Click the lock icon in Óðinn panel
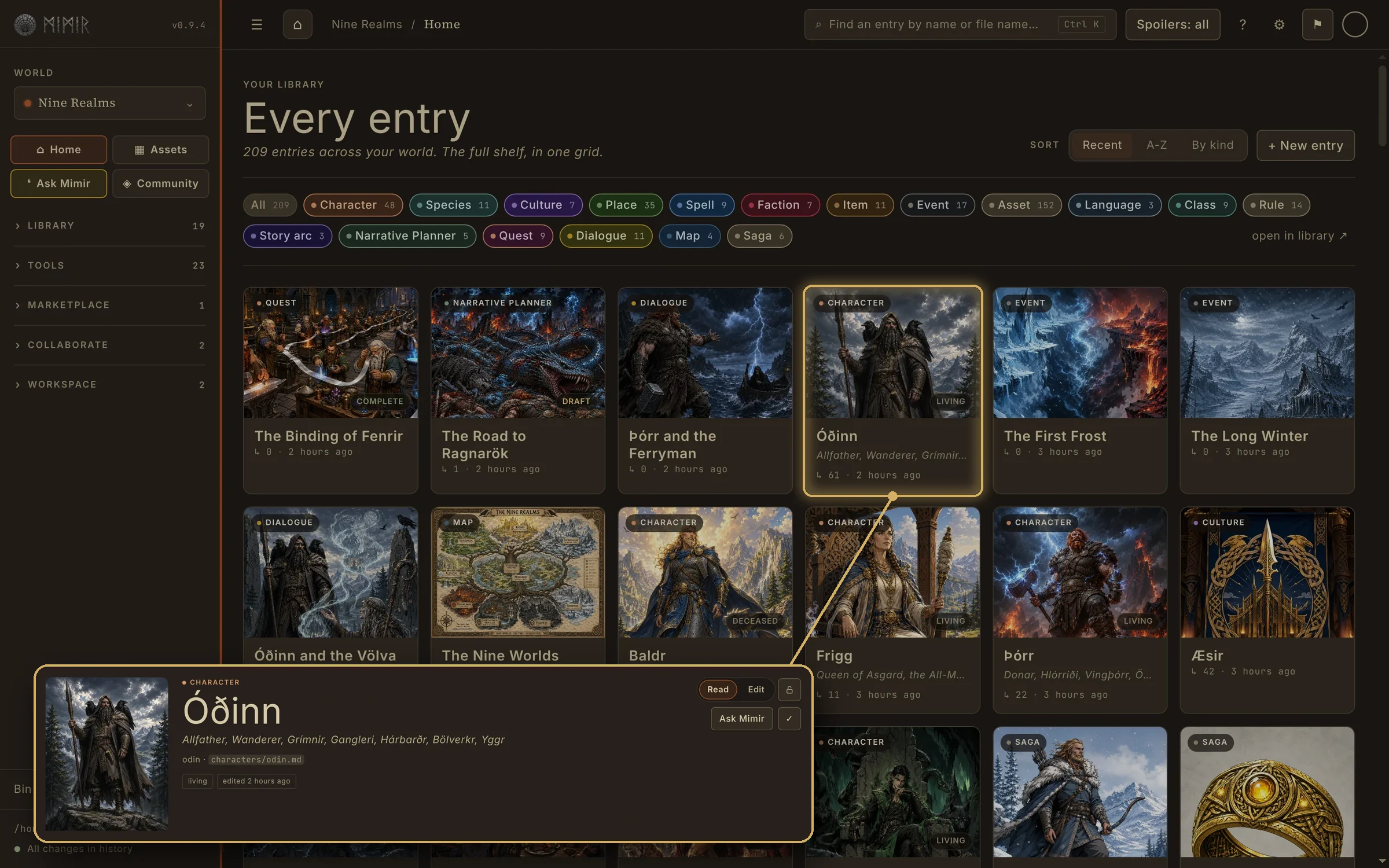Screen dimensions: 1389x868 point(789,689)
